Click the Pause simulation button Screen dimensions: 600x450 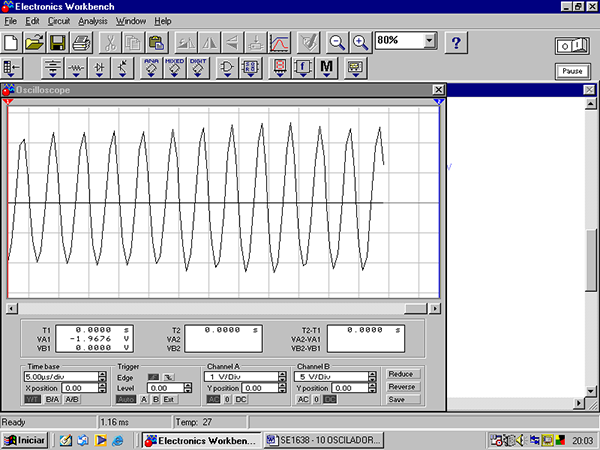[572, 71]
